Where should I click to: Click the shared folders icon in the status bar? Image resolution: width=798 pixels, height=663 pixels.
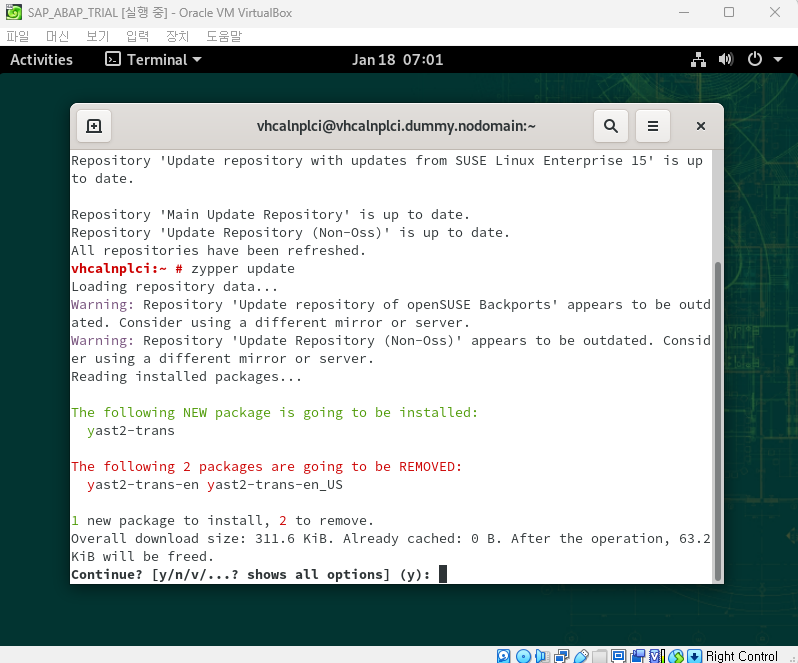pyautogui.click(x=600, y=656)
